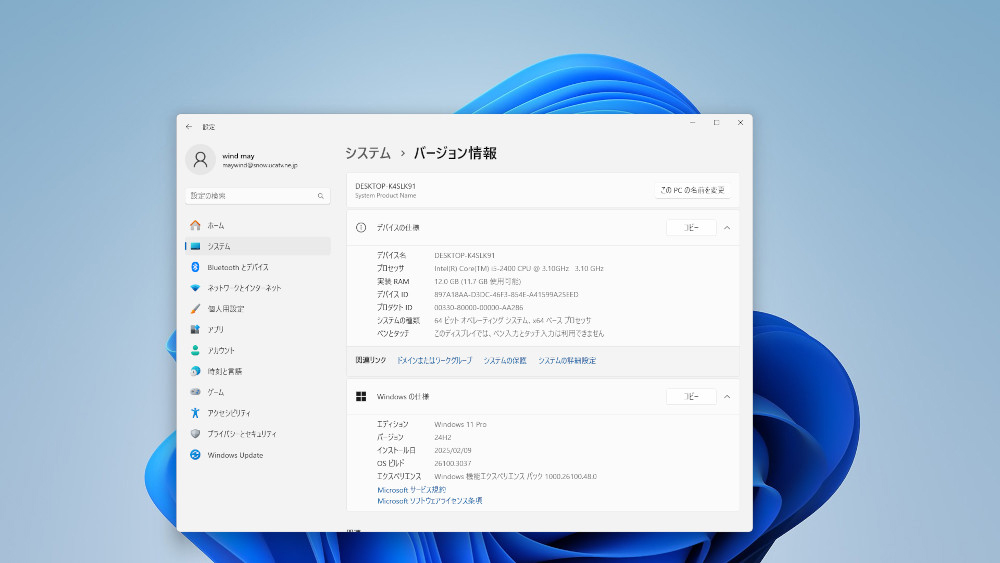
Task: Open アクセシビリティ figure icon
Action: (195, 413)
